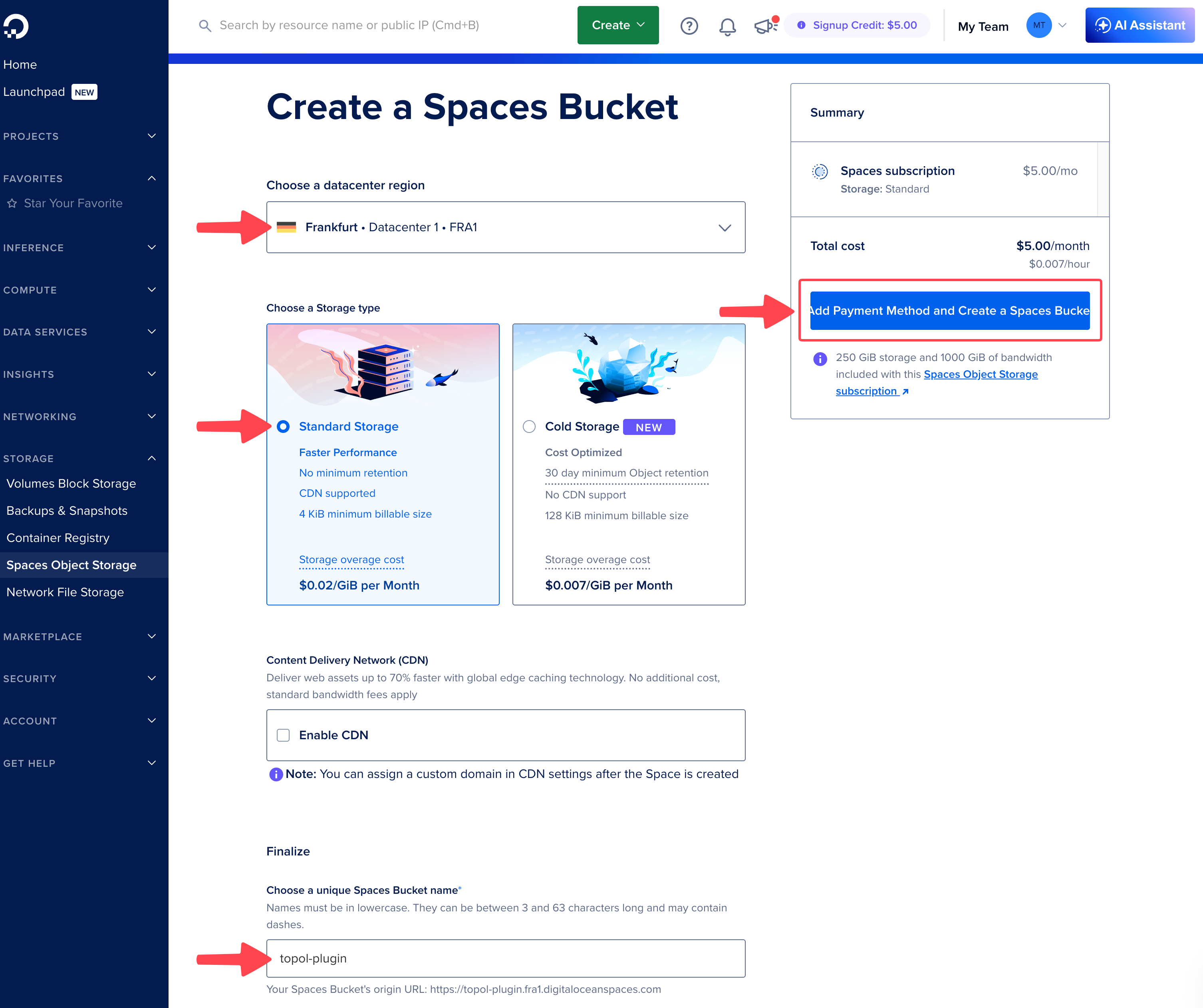Click Standard Storage overage cost link
The width and height of the screenshot is (1203, 1008).
pos(351,560)
